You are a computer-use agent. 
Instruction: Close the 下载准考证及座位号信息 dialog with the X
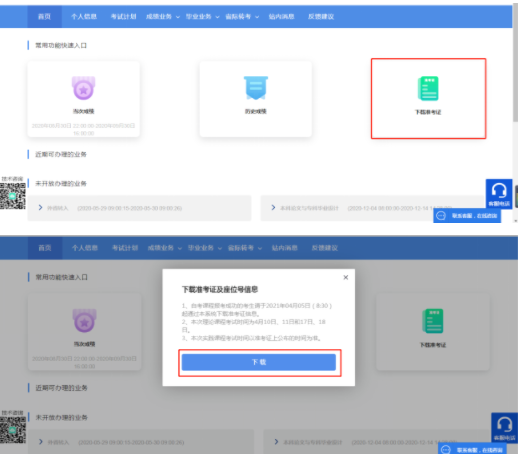[346, 277]
